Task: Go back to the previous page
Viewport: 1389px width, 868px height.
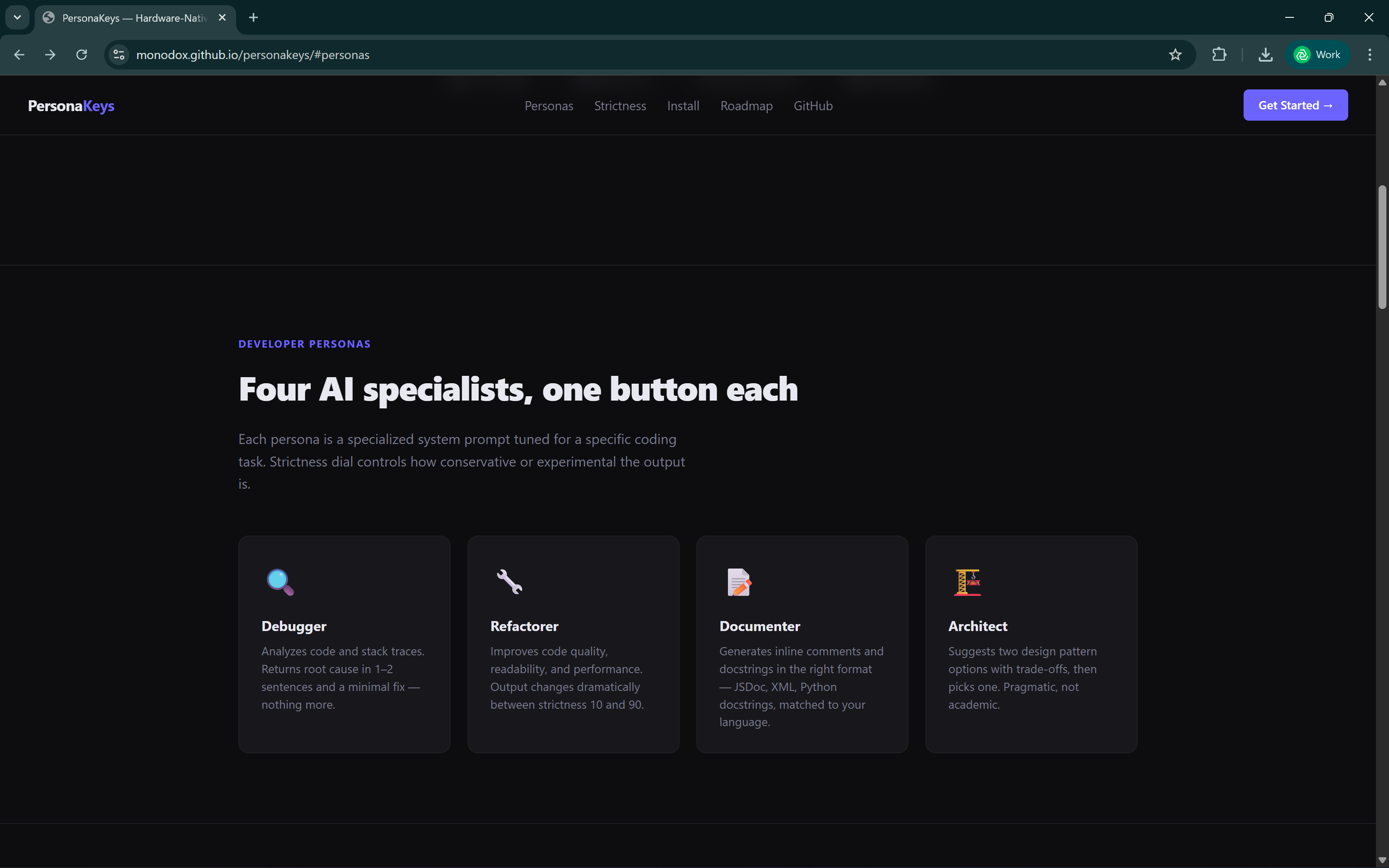Action: (x=19, y=55)
